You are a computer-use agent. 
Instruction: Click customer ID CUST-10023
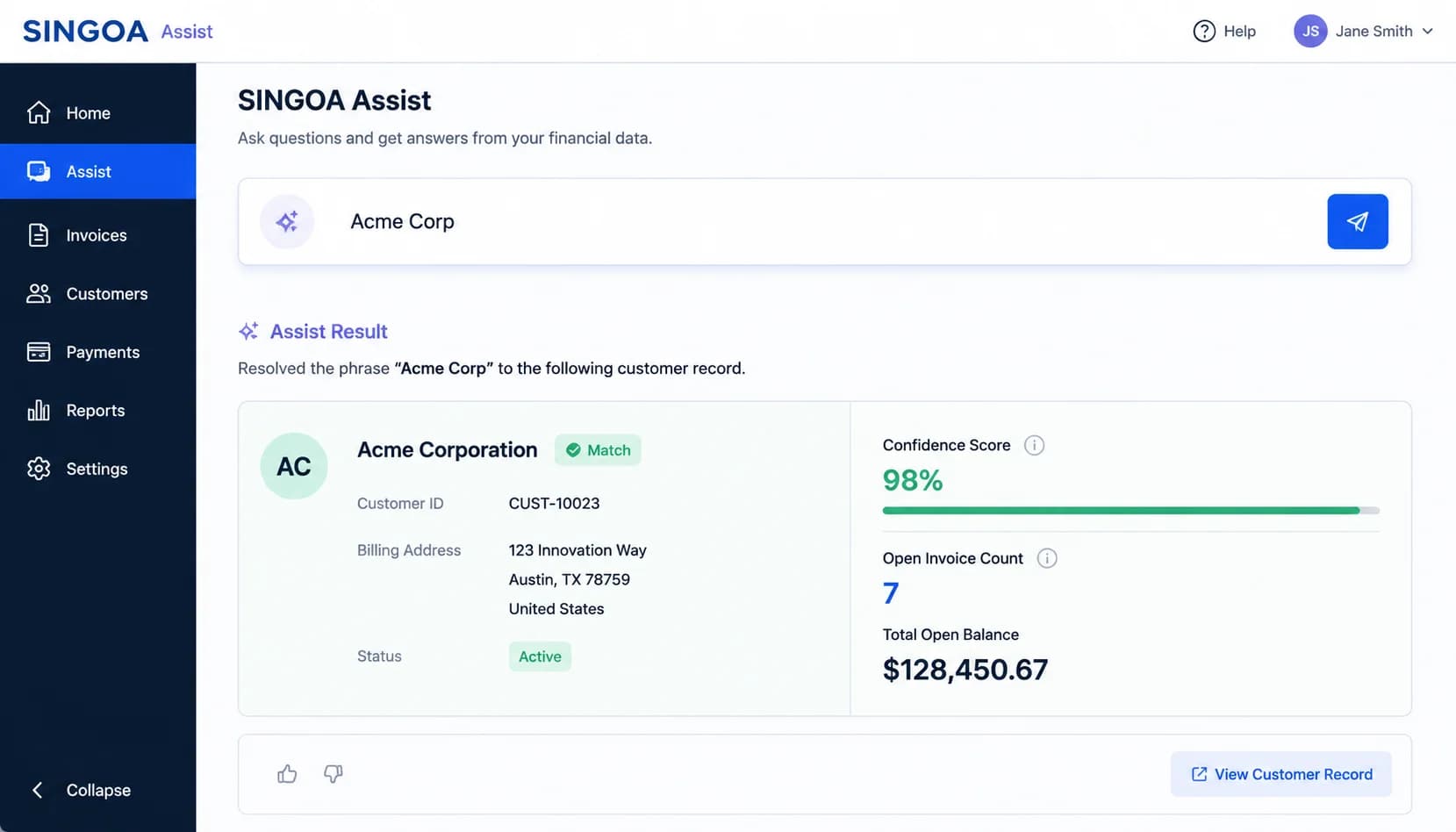tap(554, 504)
